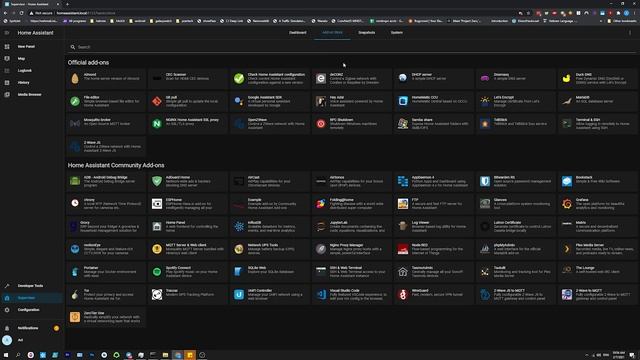This screenshot has height=360, width=640.
Task: Click the AdGuard Home shield icon
Action: 157,181
